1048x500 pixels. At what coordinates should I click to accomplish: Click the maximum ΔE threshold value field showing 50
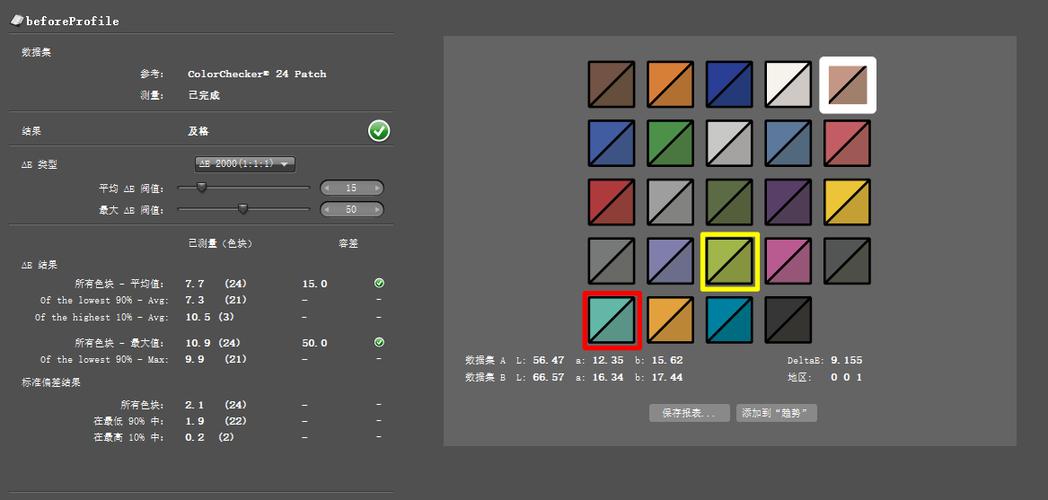[x=352, y=209]
